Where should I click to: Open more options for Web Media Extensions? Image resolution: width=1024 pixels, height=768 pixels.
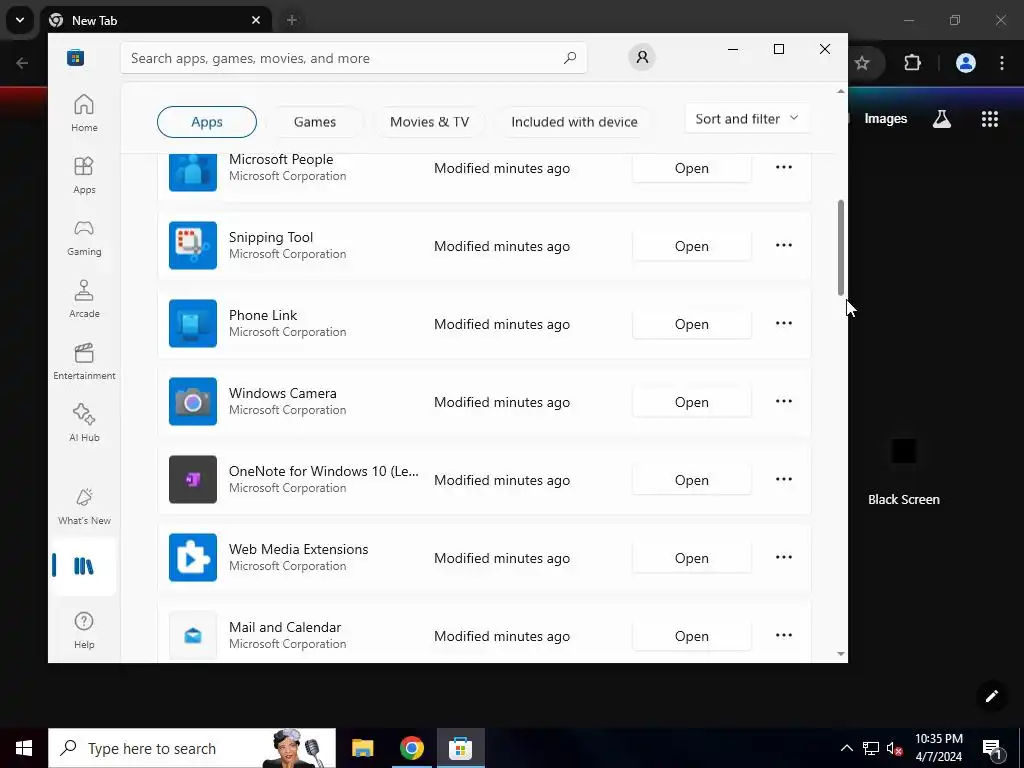click(784, 558)
